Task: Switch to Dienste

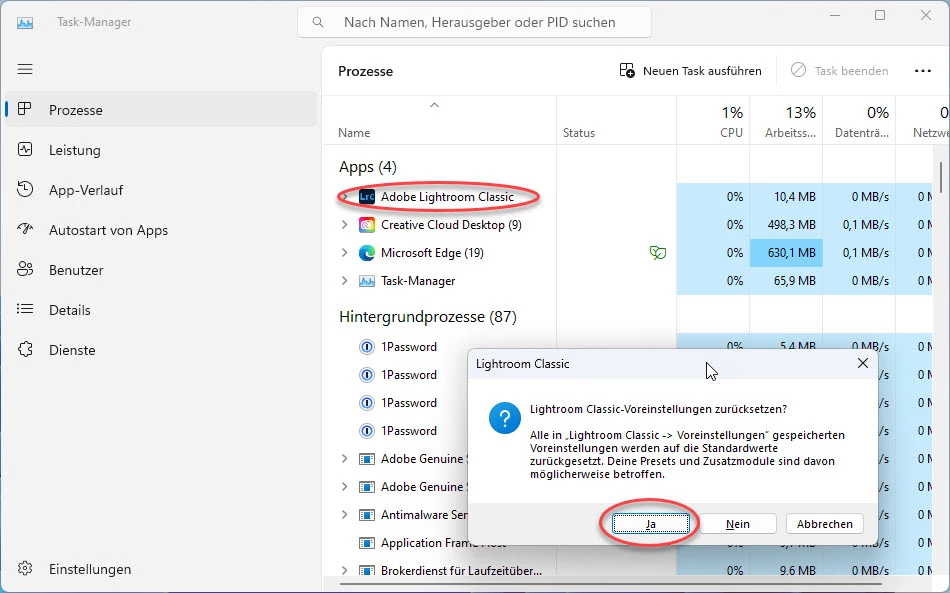Action: 161,350
